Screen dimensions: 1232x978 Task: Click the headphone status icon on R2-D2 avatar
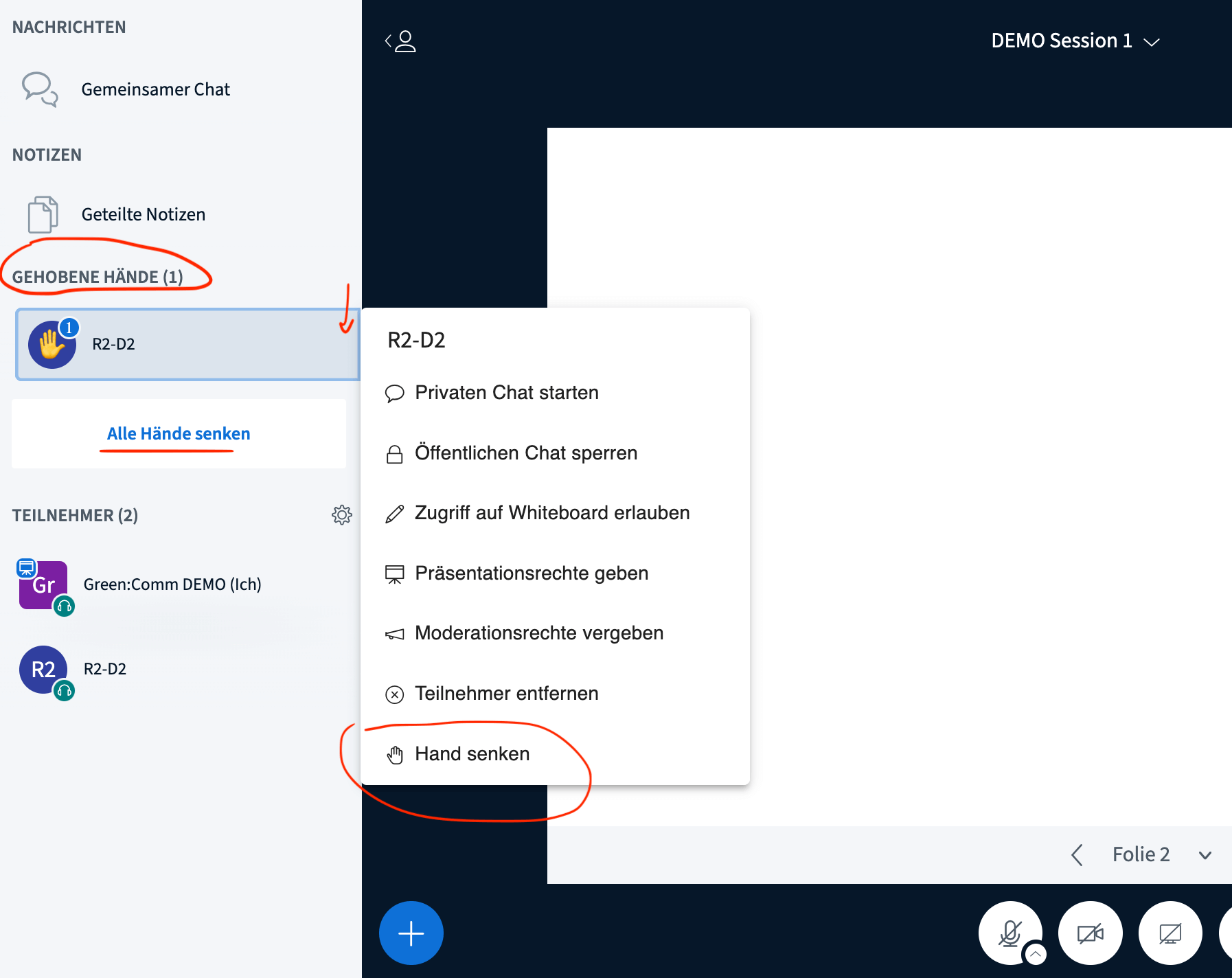click(x=65, y=691)
